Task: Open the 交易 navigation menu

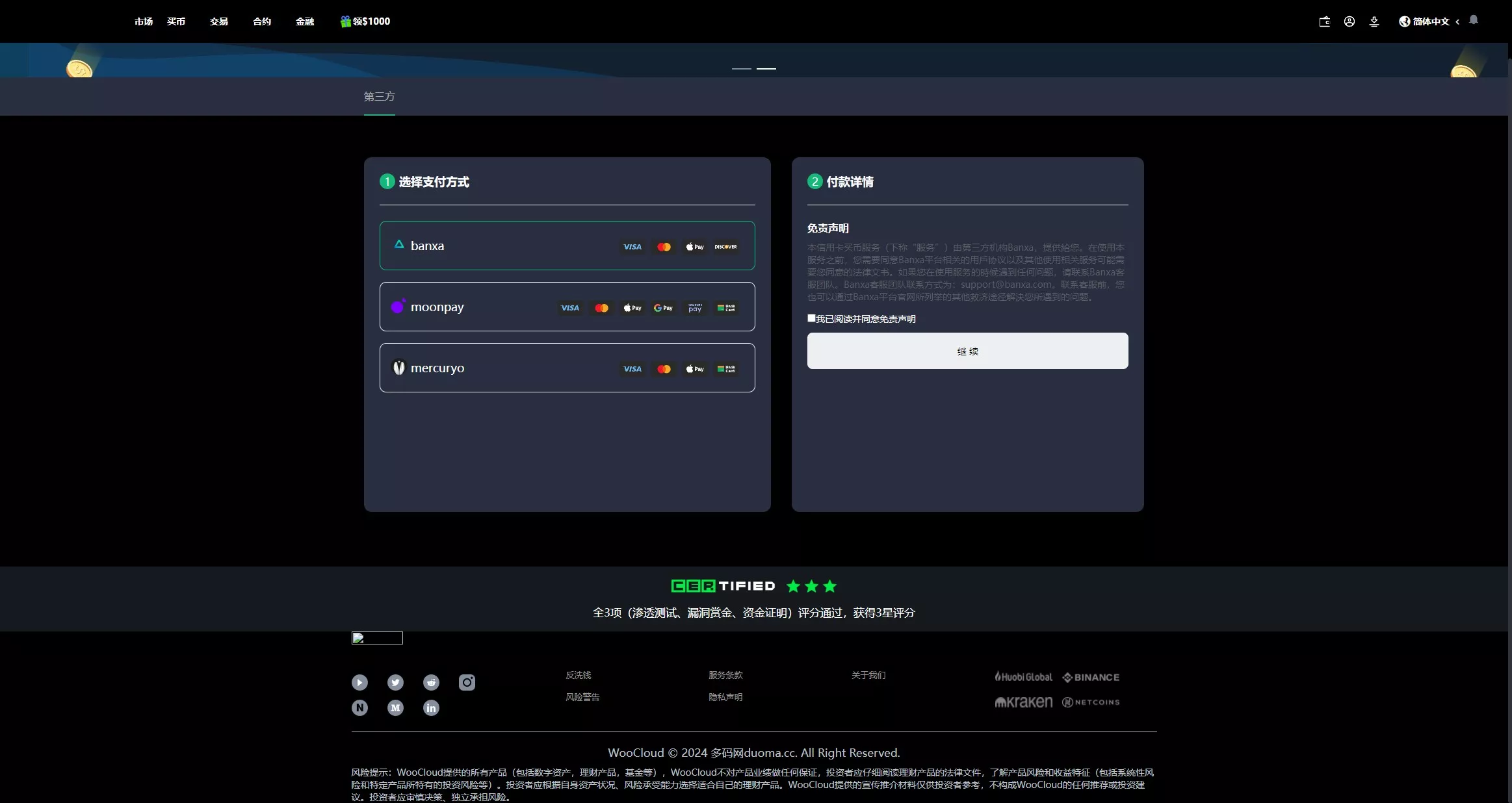Action: (x=219, y=21)
